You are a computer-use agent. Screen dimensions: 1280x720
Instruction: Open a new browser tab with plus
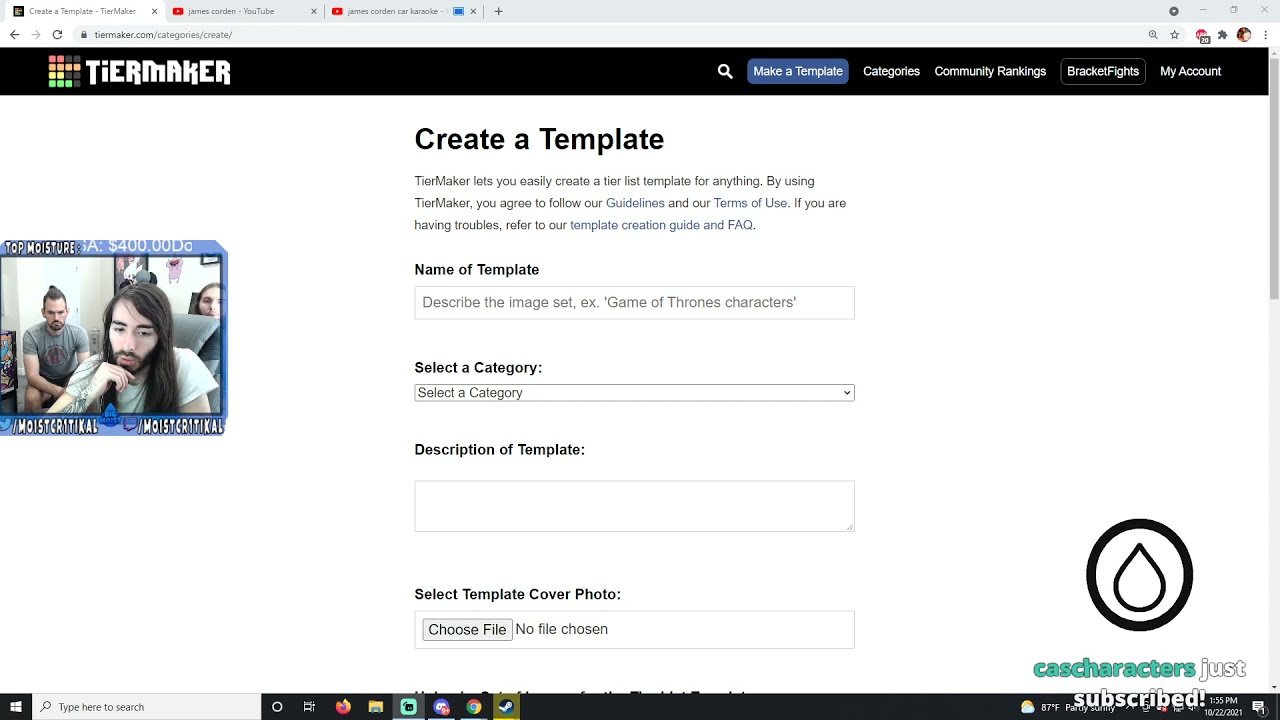(x=498, y=11)
